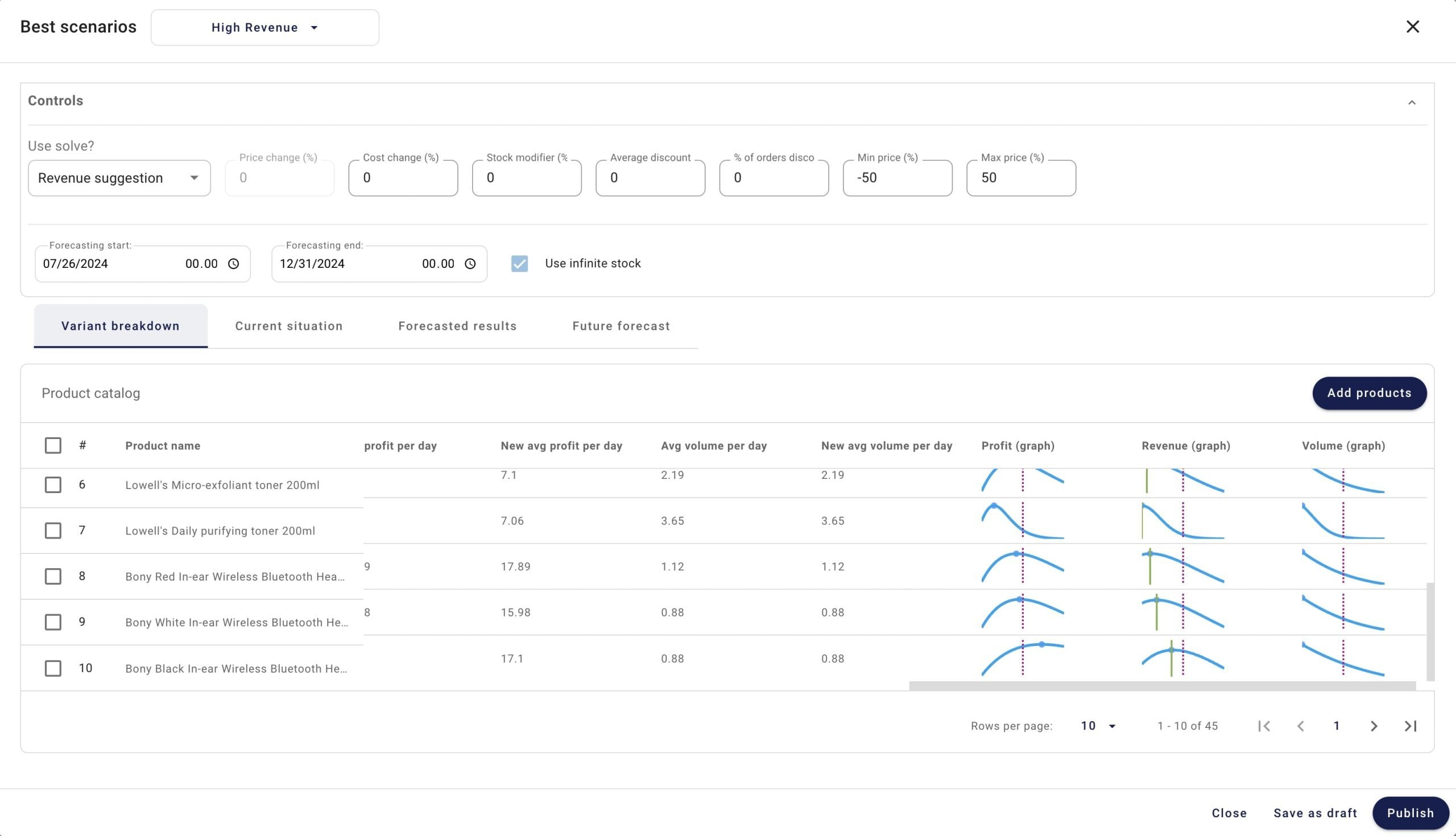Click the Volume graph for Daily purifying toner
1456x836 pixels.
point(1343,521)
